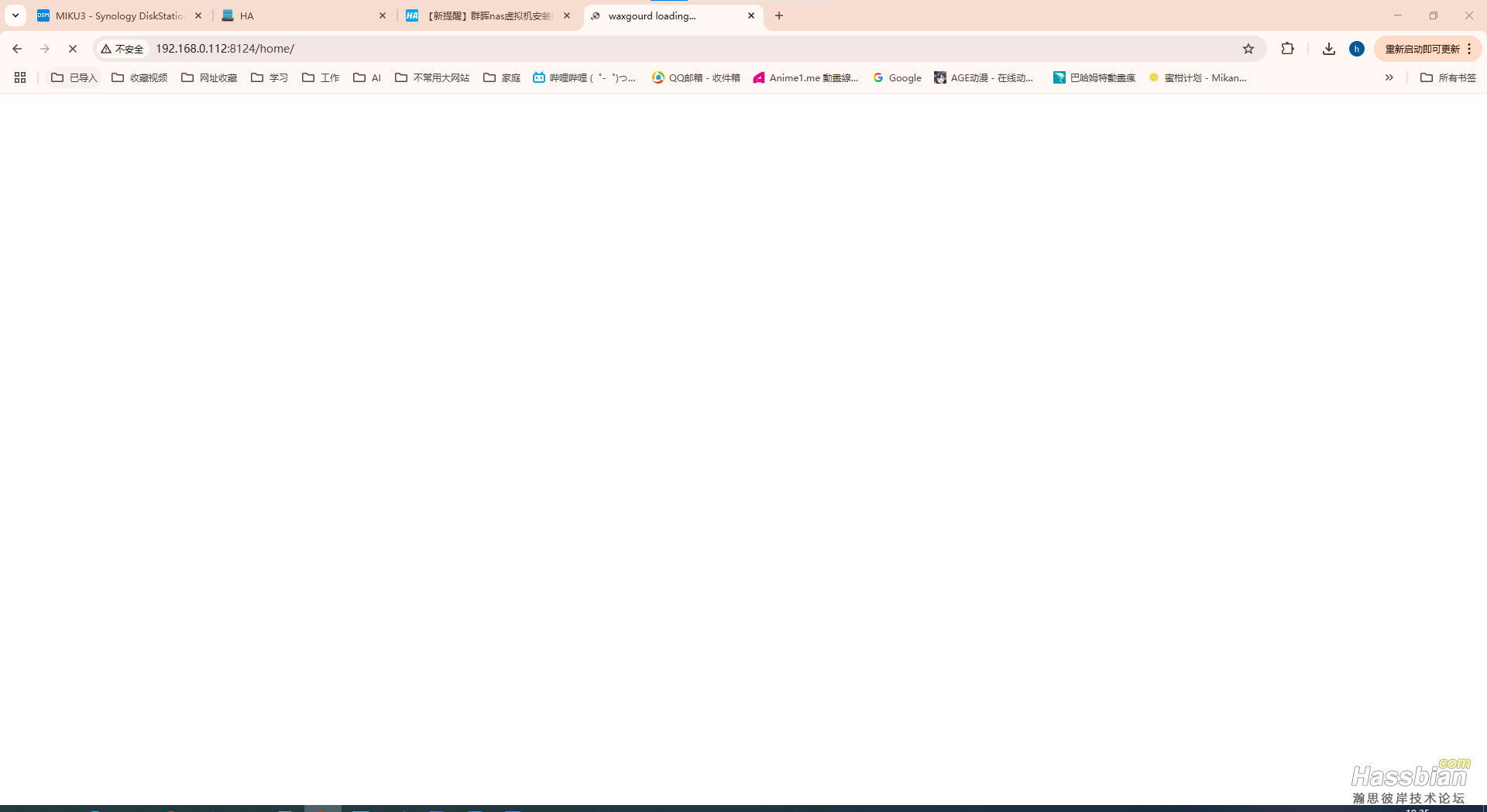1487x812 pixels.
Task: Switch to MIKU3 Synology DiskStation tab
Action: tap(116, 15)
